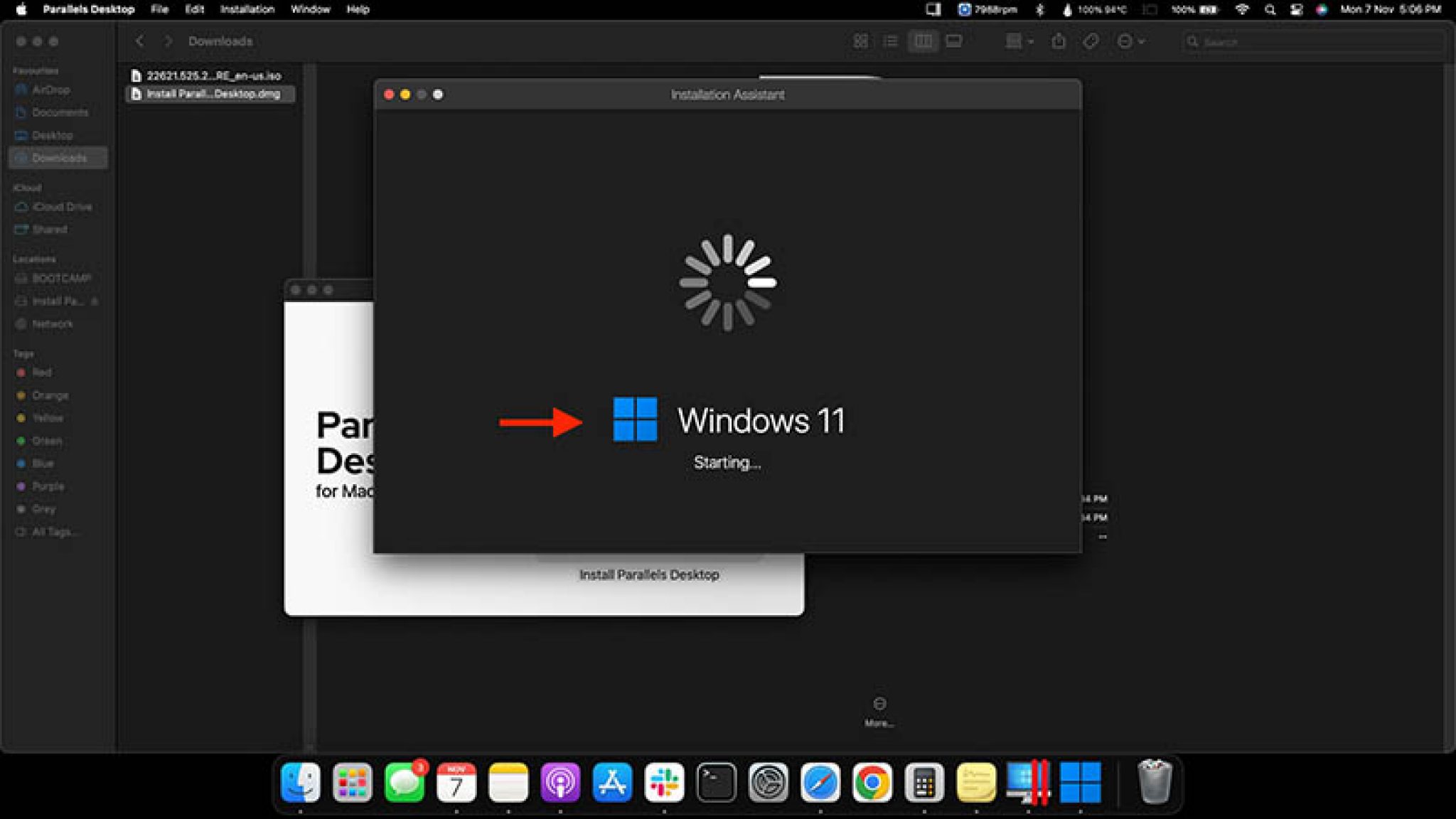Select the 22621.525 ISO file
The width and height of the screenshot is (1456, 819).
[x=210, y=75]
